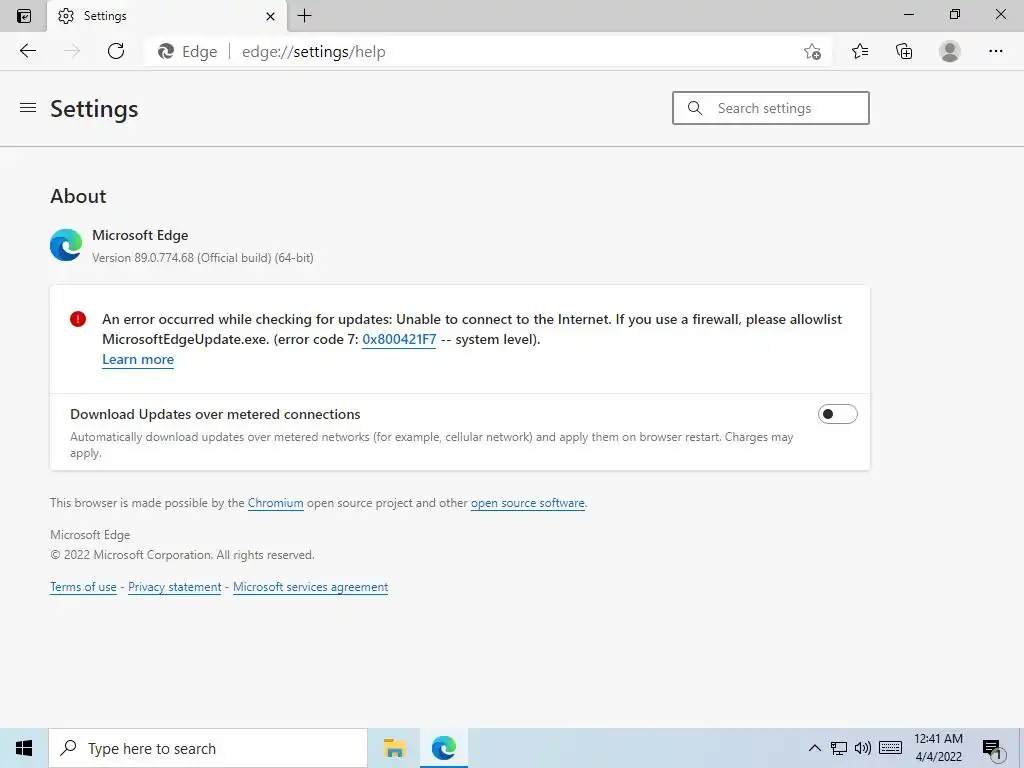The height and width of the screenshot is (768, 1024).
Task: Click the Search settings field
Action: [771, 108]
